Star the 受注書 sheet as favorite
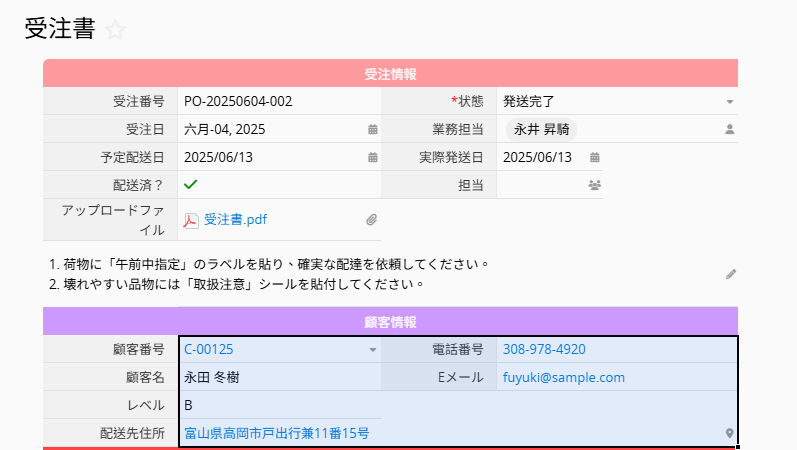Viewport: 797px width, 450px height. 115,30
